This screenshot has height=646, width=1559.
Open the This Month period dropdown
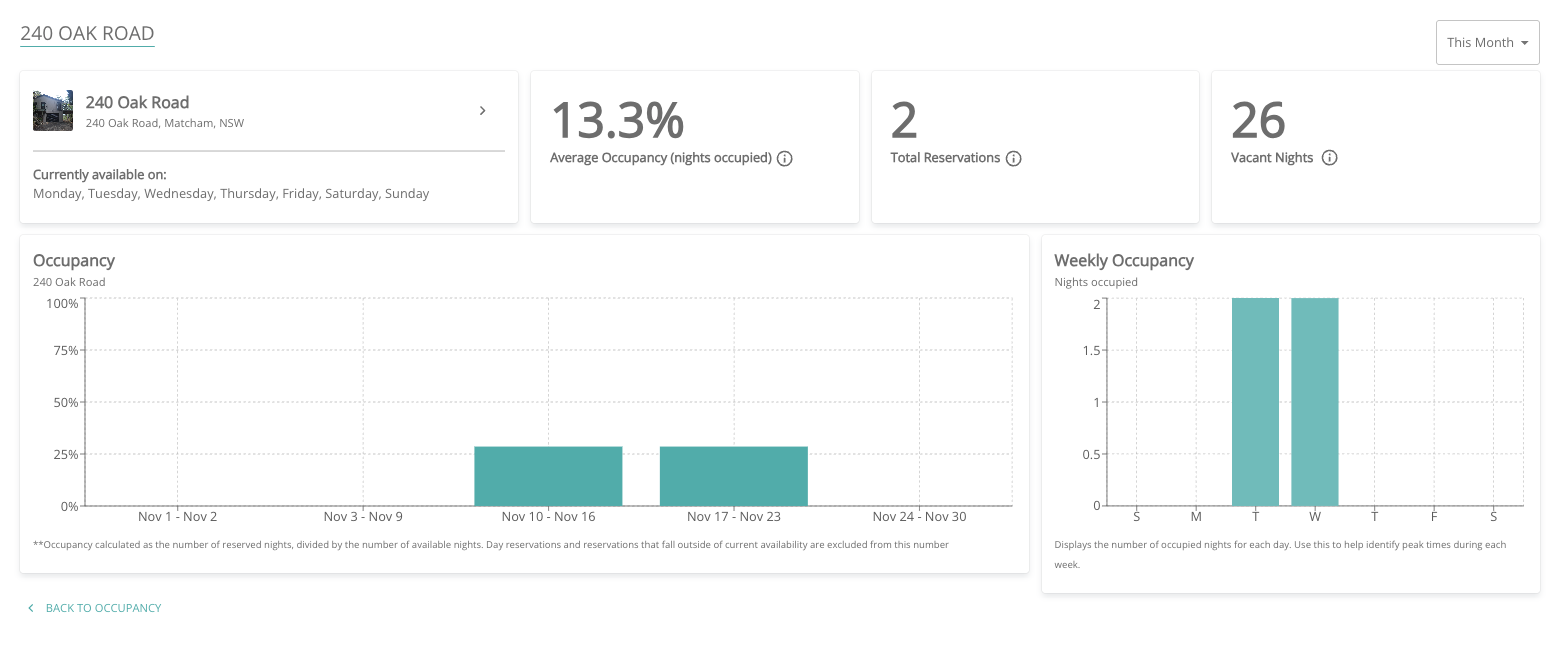tap(1487, 43)
